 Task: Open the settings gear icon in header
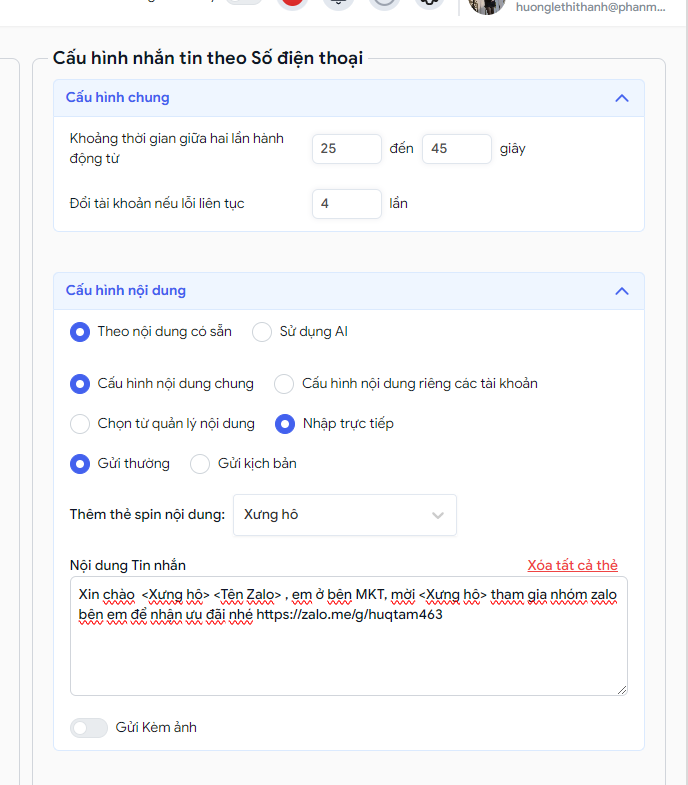point(430,3)
